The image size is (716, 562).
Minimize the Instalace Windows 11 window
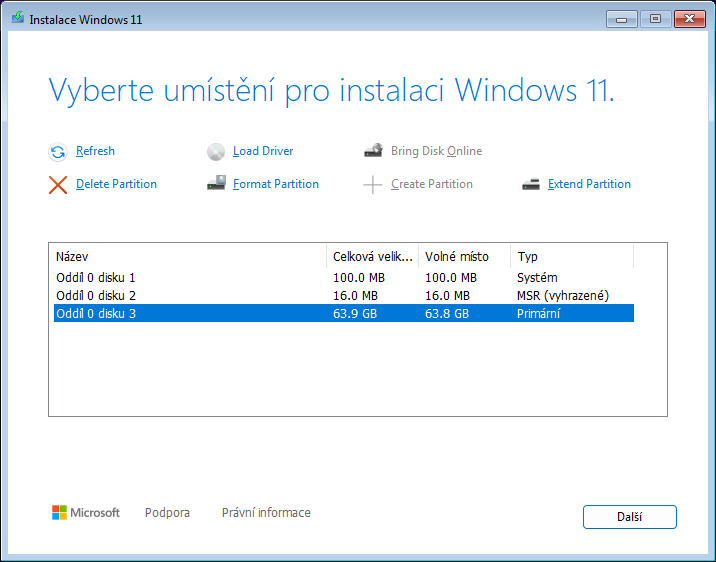(x=621, y=19)
